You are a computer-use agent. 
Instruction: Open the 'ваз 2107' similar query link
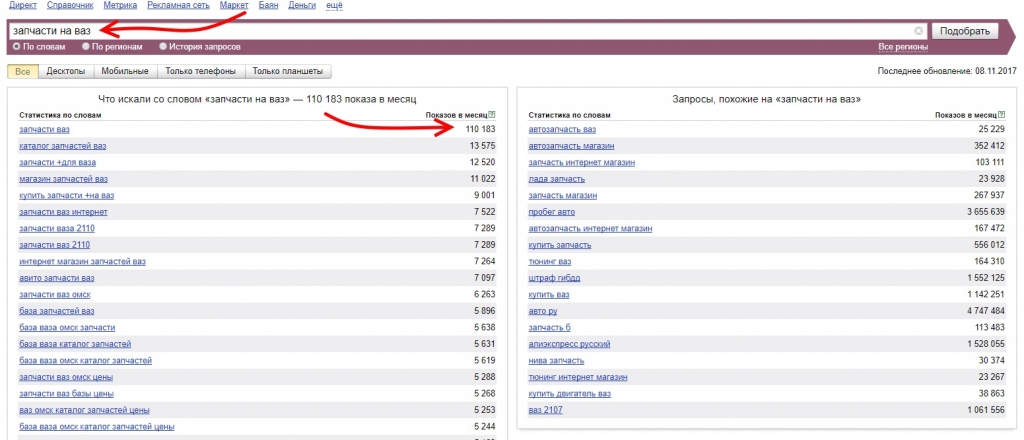coord(546,410)
